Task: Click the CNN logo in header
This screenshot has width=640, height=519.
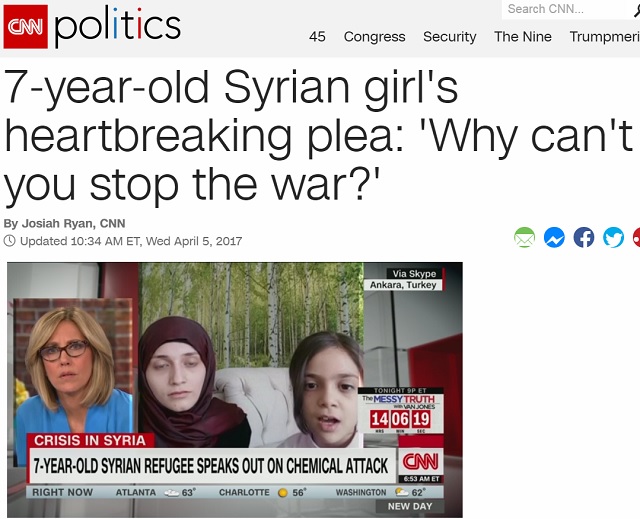Action: point(26,27)
